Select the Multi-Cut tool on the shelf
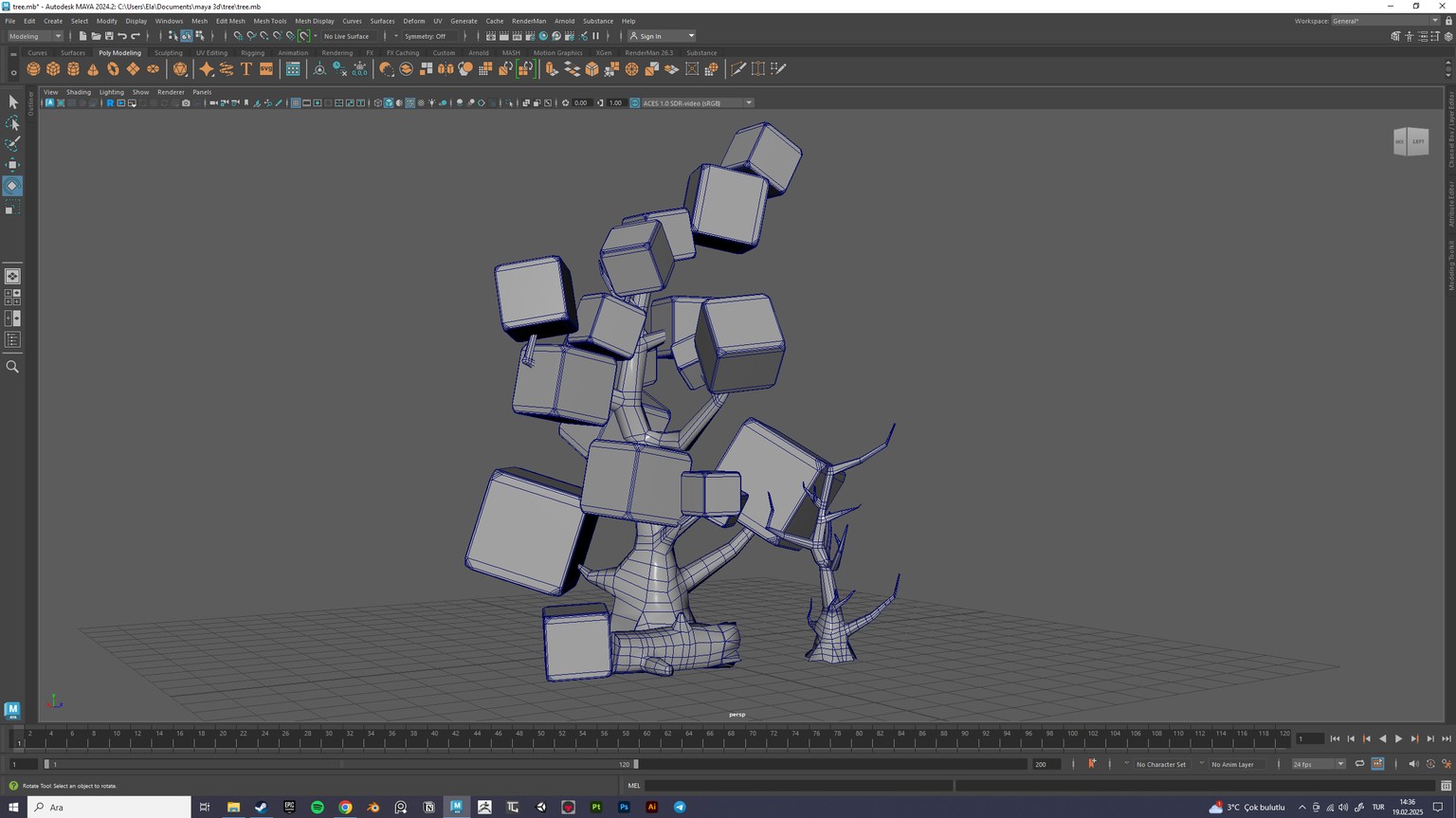 (738, 69)
